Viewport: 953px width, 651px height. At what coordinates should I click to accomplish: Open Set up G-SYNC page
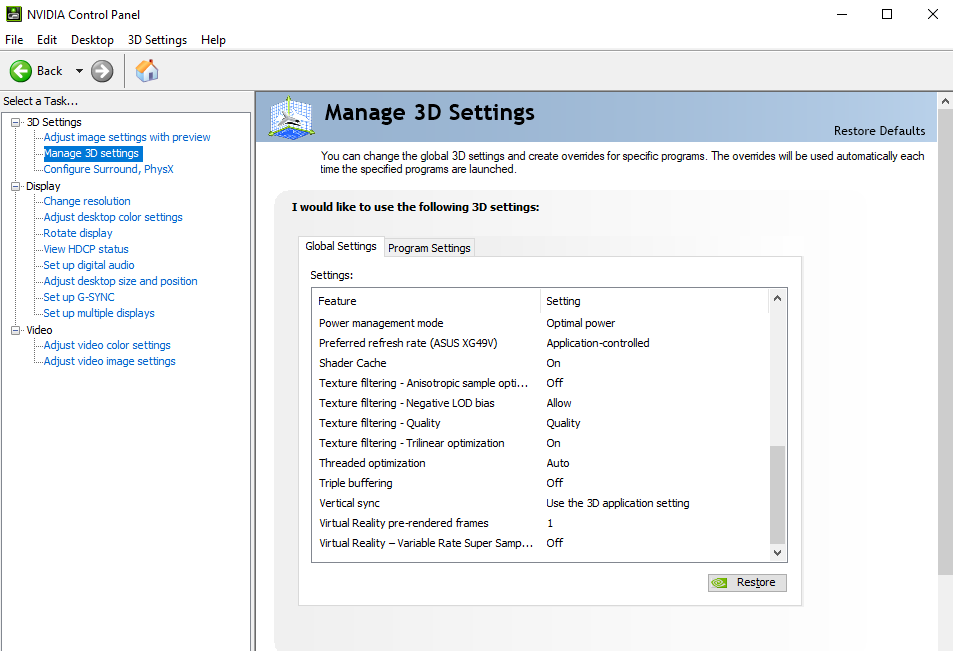coord(79,297)
